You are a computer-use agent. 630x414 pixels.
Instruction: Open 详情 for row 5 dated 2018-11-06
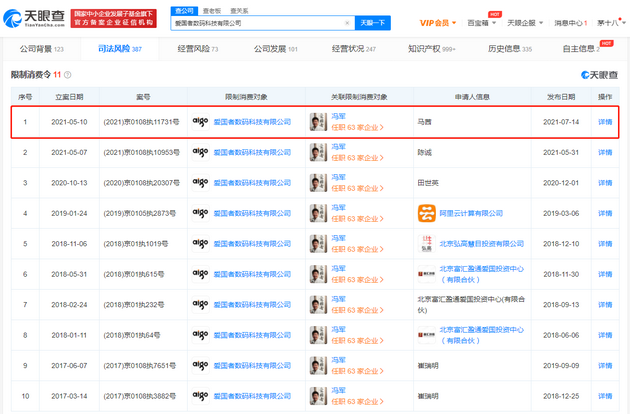coord(605,244)
